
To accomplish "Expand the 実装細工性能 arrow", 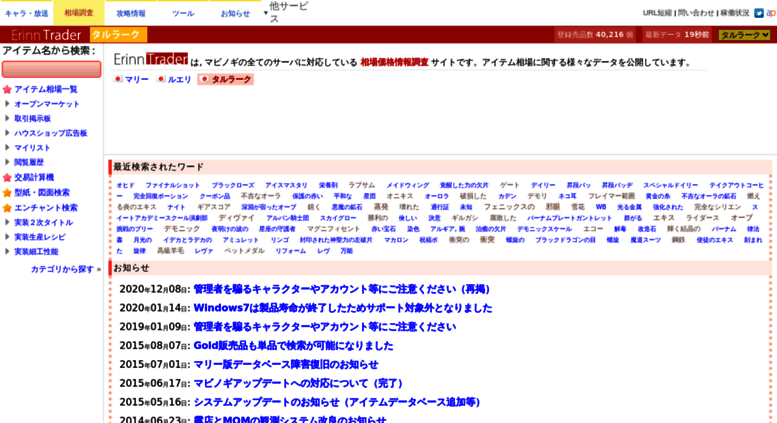I will pyautogui.click(x=7, y=252).
